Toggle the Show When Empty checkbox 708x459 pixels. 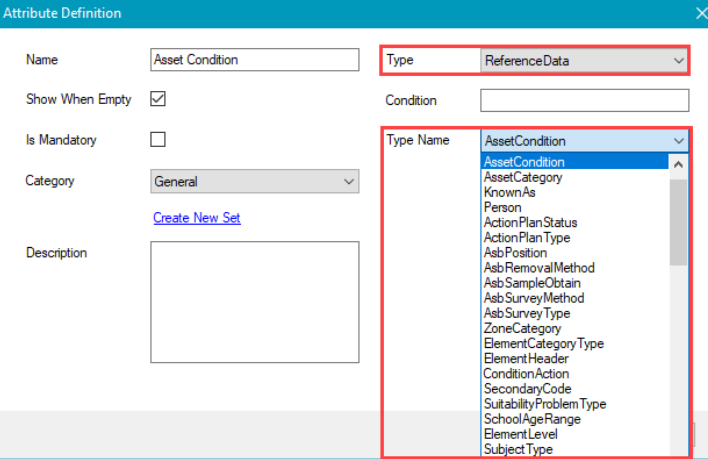click(x=158, y=99)
